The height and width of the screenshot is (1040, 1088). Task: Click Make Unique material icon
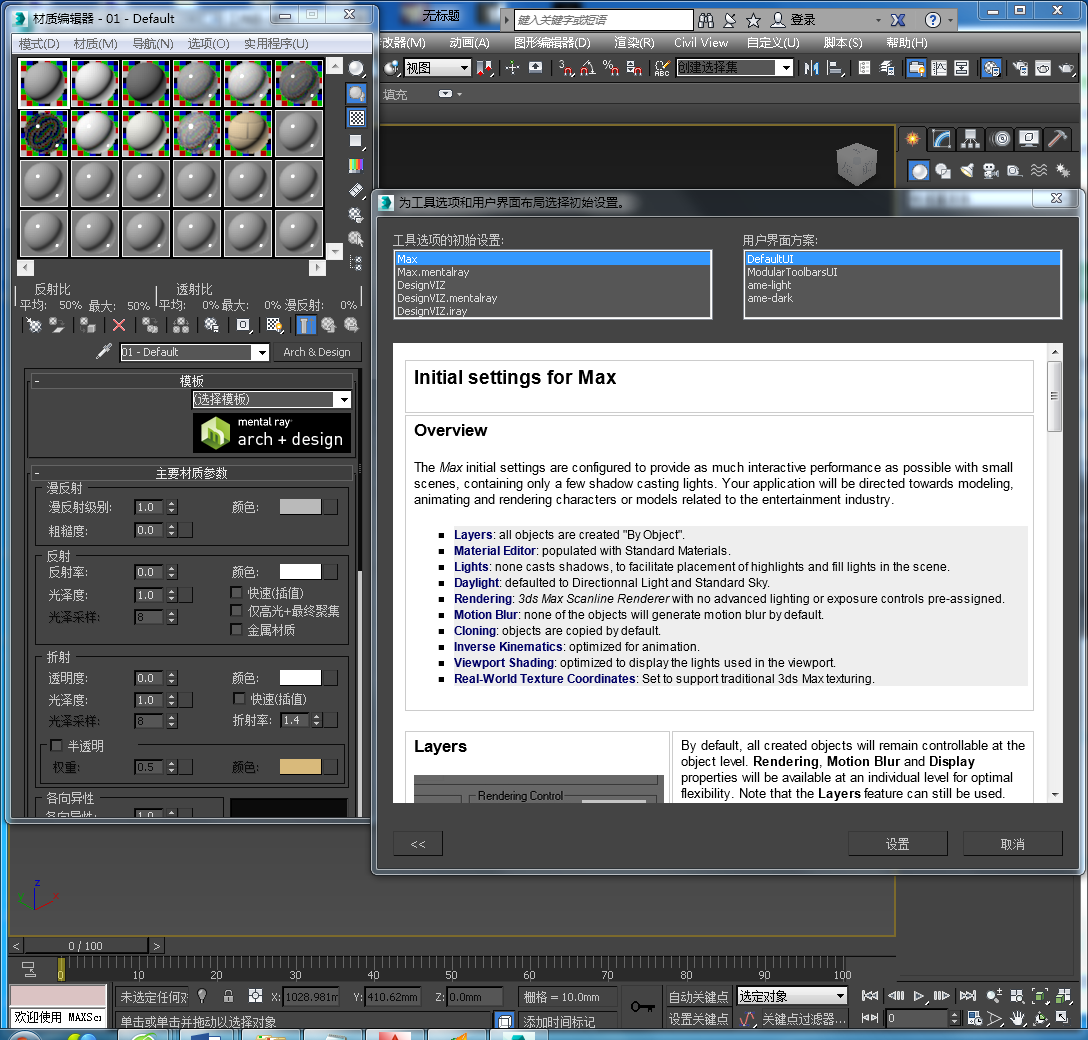(181, 325)
